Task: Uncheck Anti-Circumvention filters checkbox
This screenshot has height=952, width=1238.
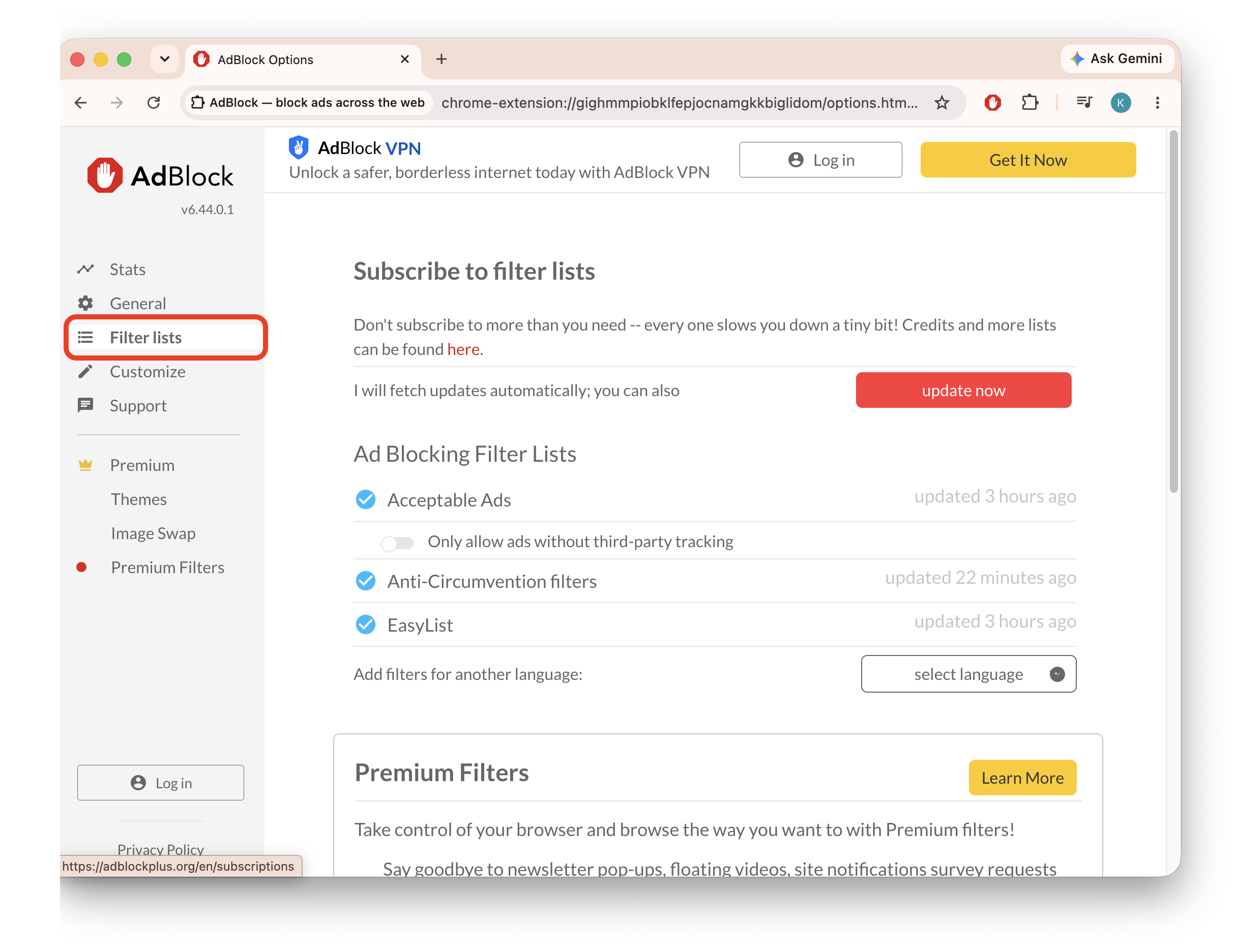Action: click(366, 581)
